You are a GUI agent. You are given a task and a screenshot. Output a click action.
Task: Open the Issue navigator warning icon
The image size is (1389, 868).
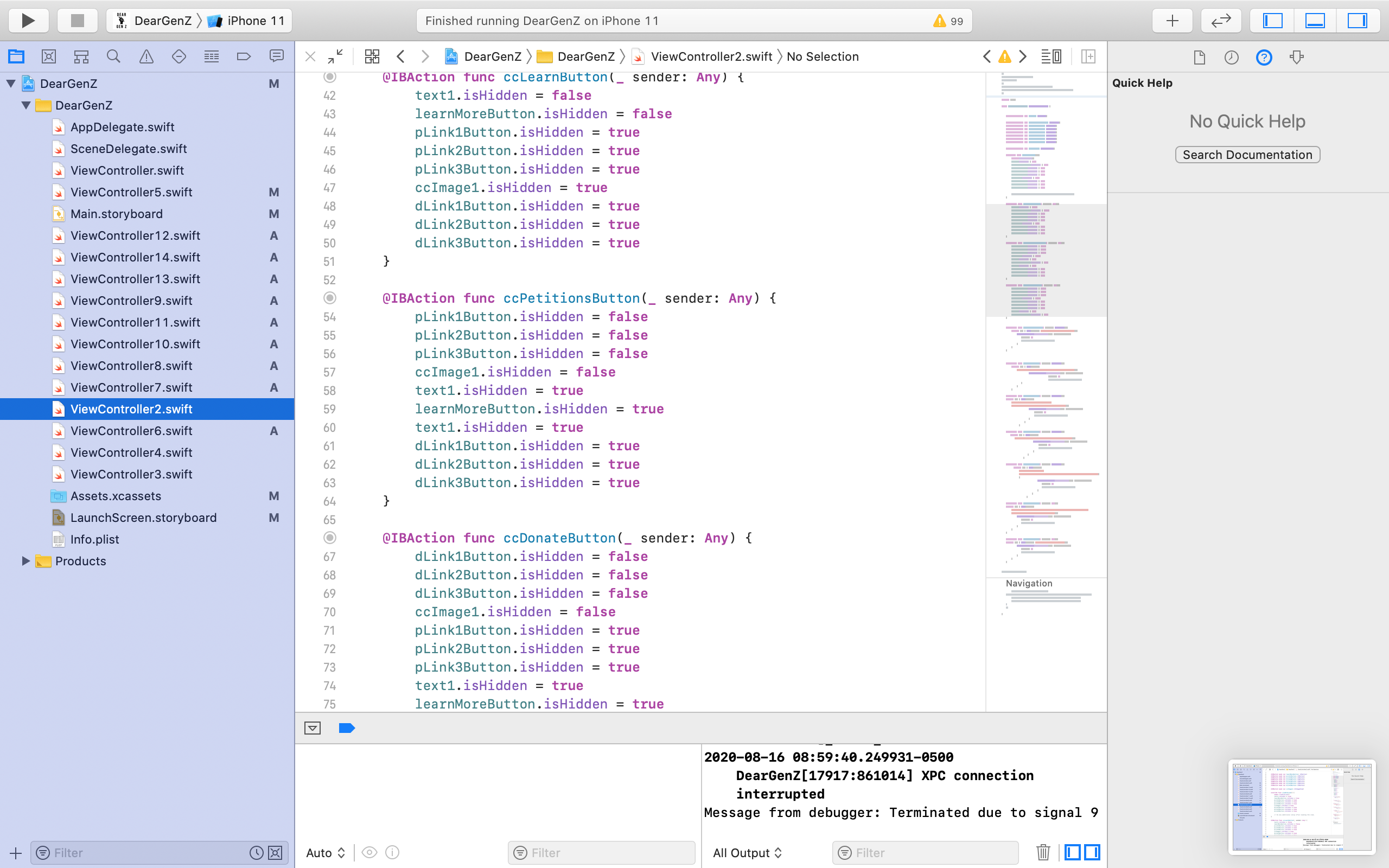pyautogui.click(x=146, y=56)
